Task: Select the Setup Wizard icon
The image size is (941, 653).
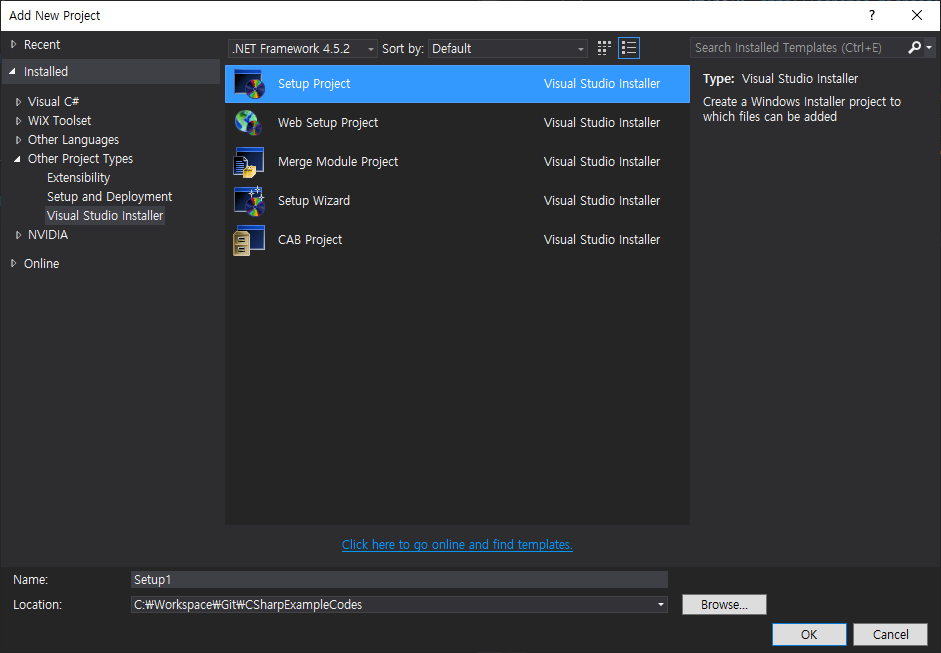Action: [249, 201]
